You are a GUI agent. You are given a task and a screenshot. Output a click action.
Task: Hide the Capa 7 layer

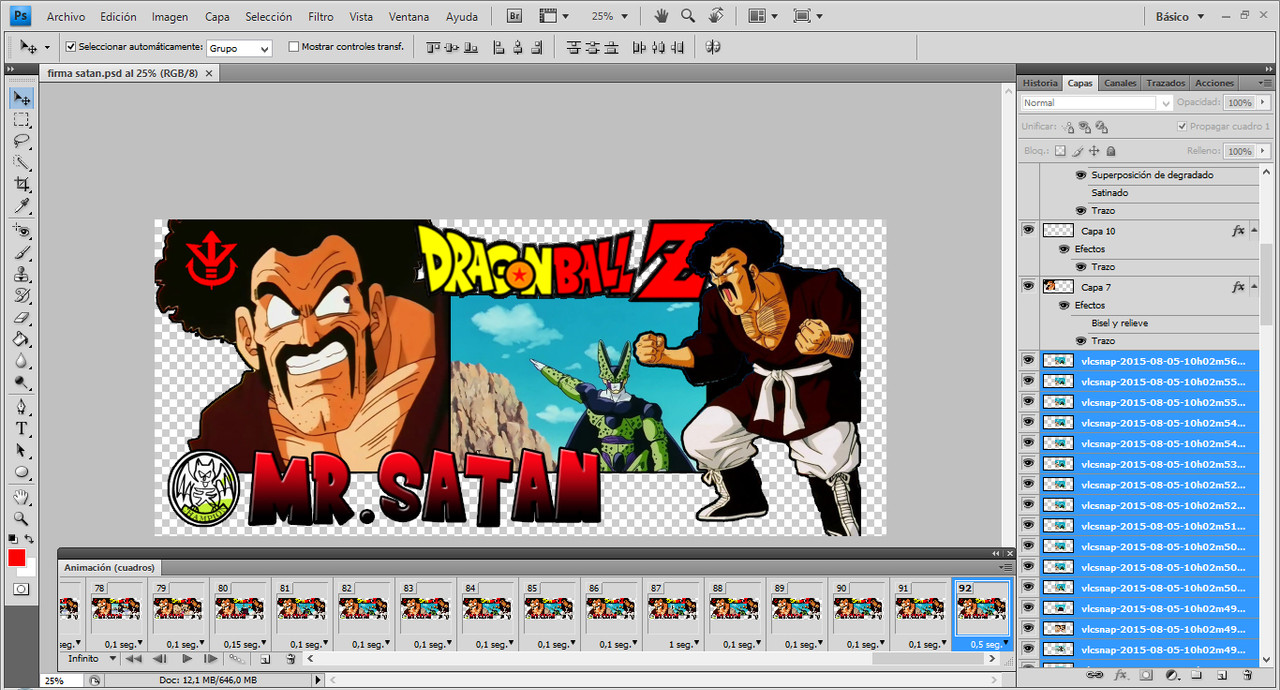(1028, 286)
